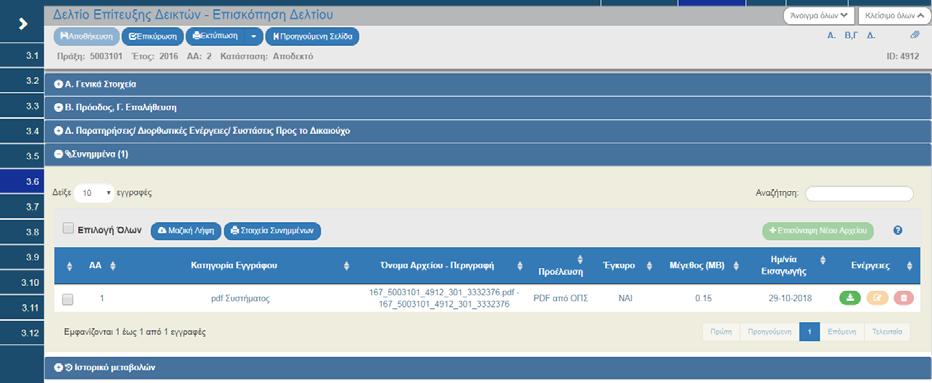This screenshot has height=383, width=932.
Task: Go to sidebar item 3.5
Action: pyautogui.click(x=22, y=156)
